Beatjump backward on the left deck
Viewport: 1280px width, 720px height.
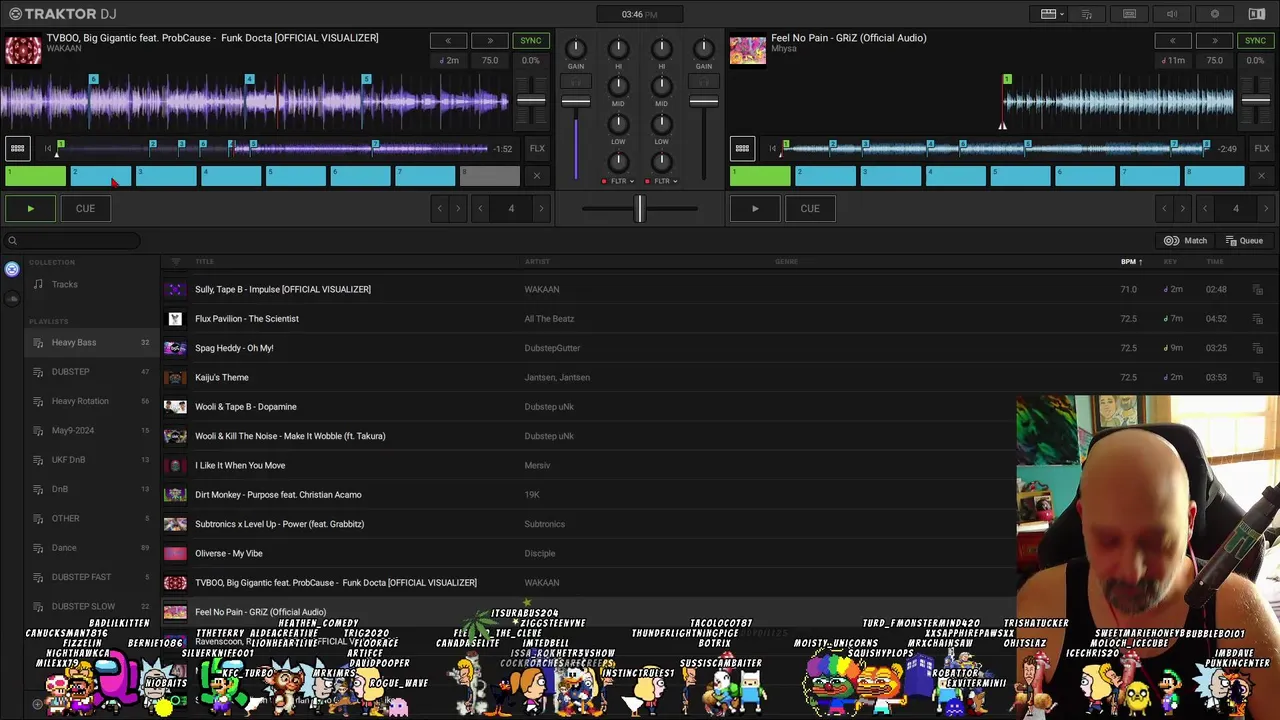[439, 208]
